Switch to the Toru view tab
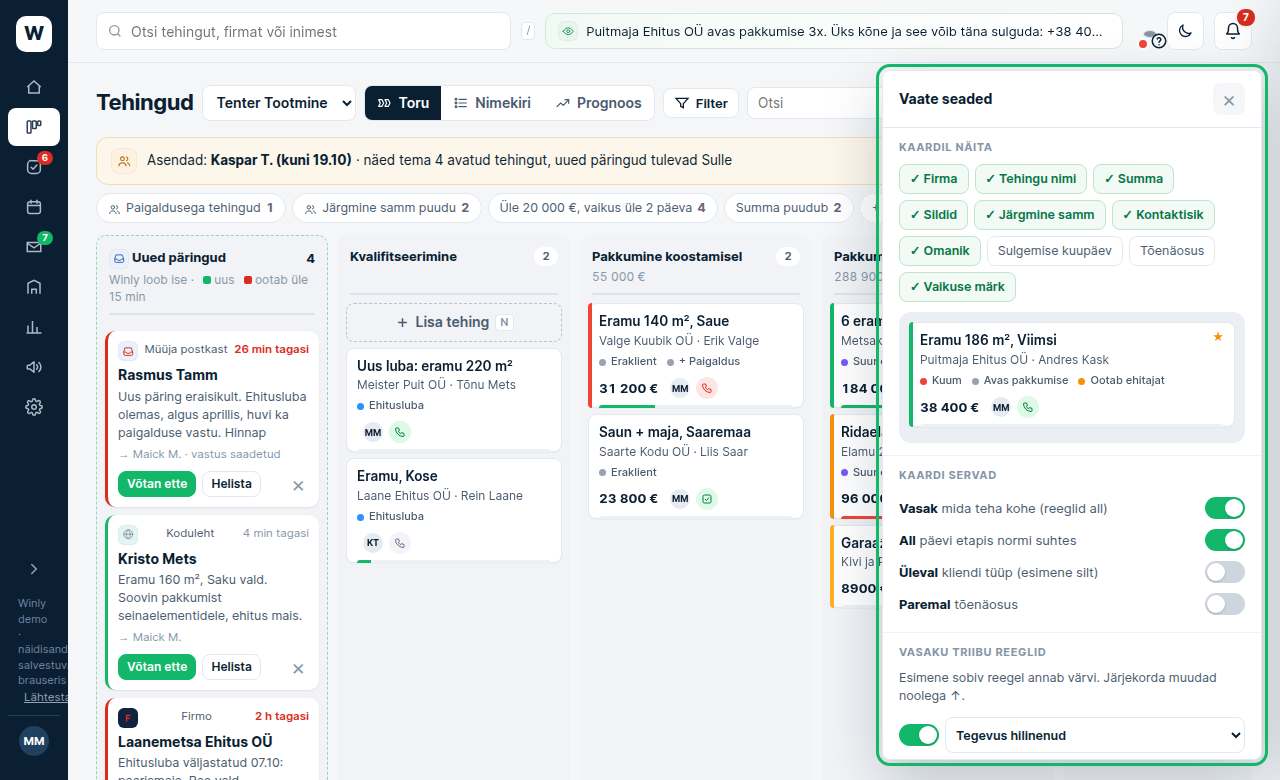 coord(403,103)
